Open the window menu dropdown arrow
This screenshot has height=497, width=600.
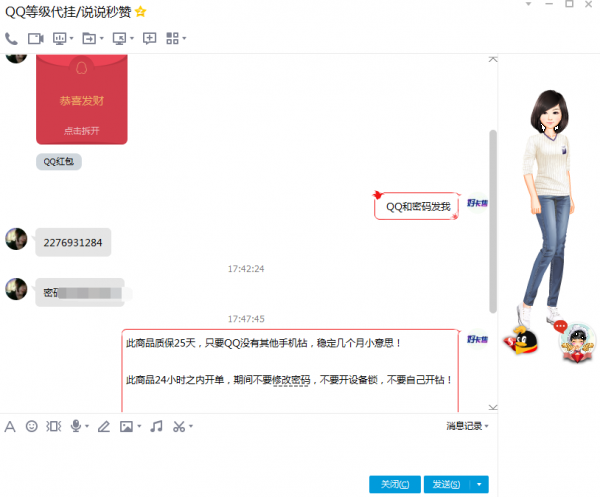[528, 4]
